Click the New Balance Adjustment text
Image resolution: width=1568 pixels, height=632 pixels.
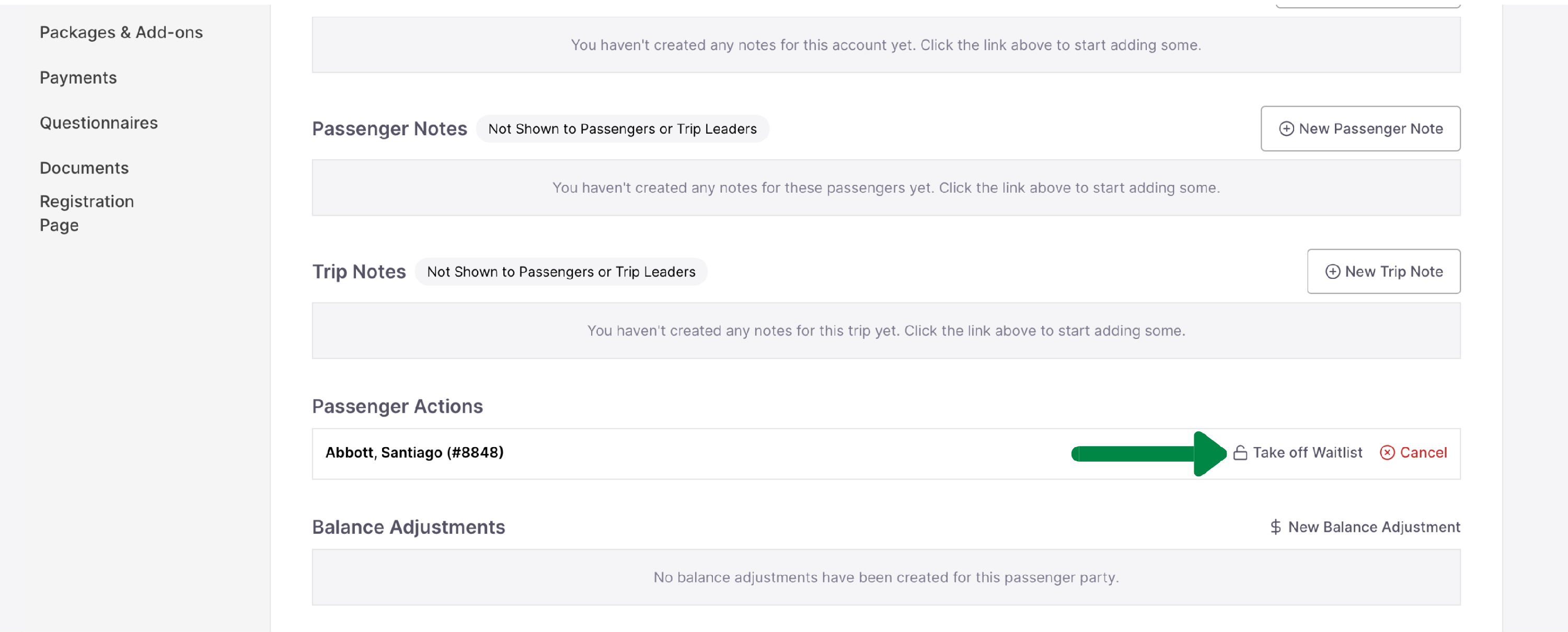[1374, 528]
